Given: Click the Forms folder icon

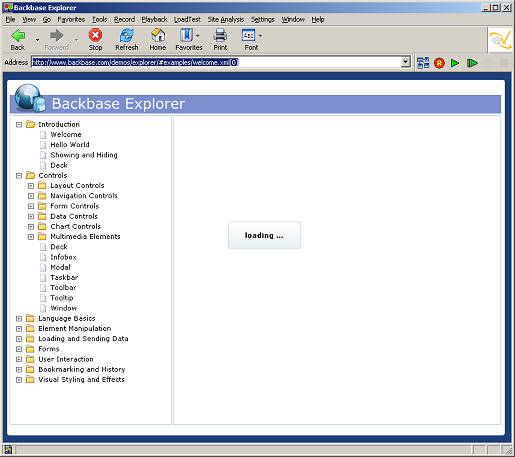Looking at the screenshot, I should [x=30, y=349].
